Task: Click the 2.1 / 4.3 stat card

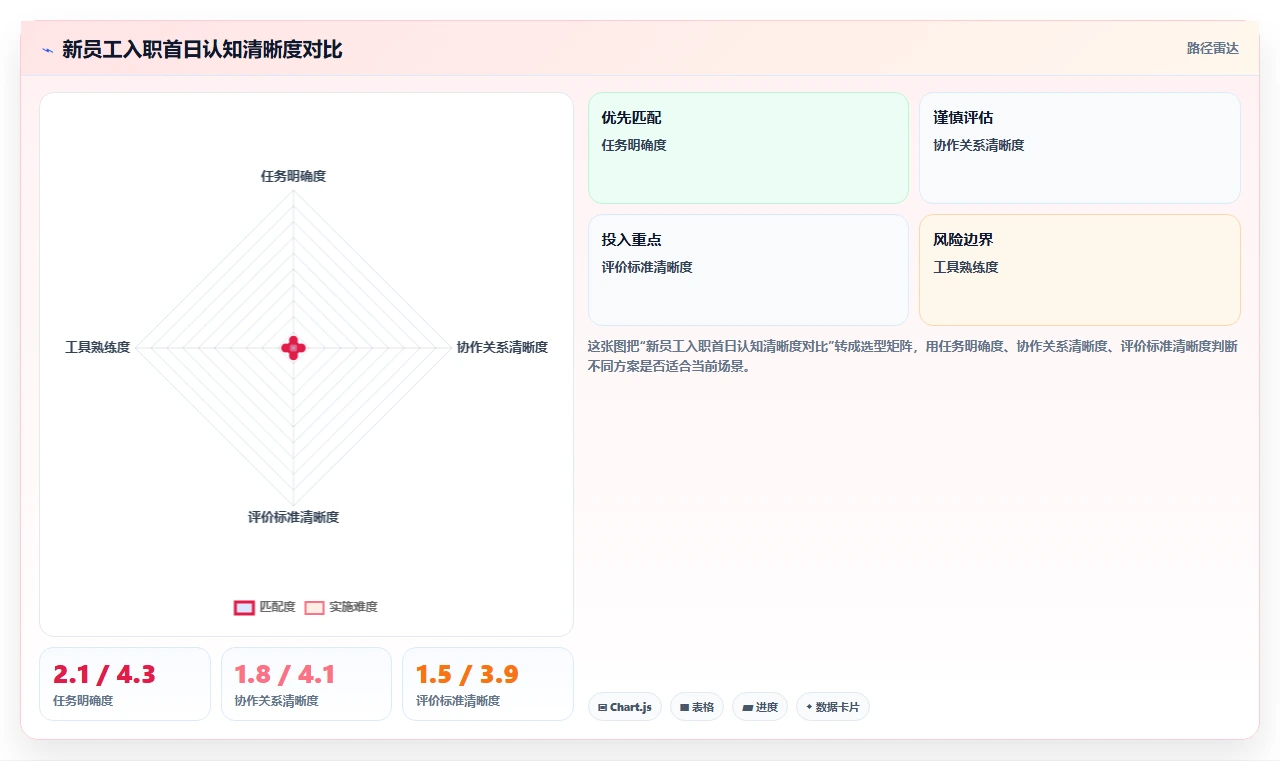Action: coord(125,684)
